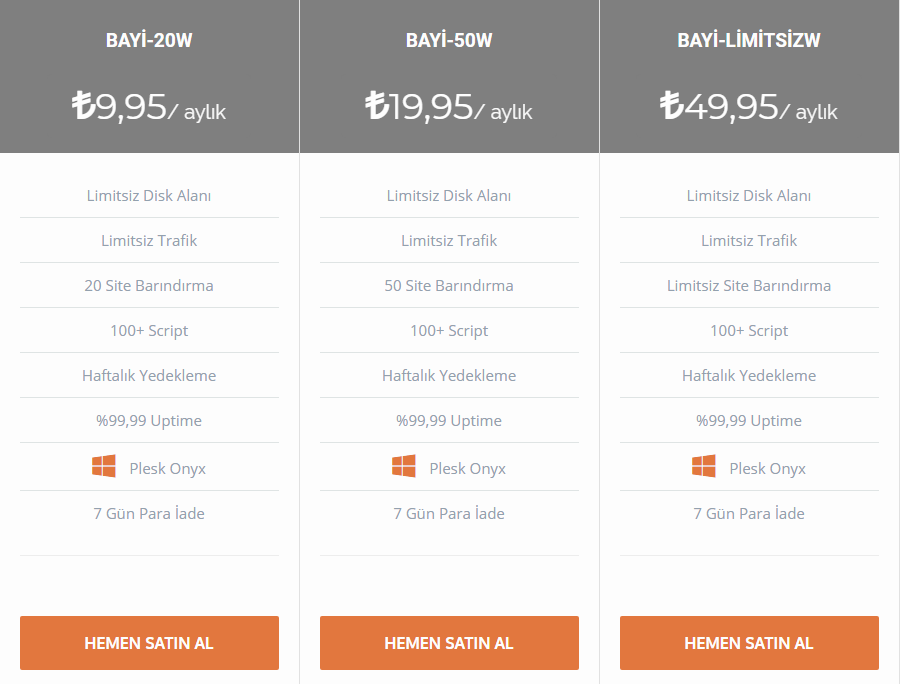The width and height of the screenshot is (900, 684).
Task: Click Haftalık Yedekleme in the BAYİ-20W plan
Action: pyautogui.click(x=149, y=375)
